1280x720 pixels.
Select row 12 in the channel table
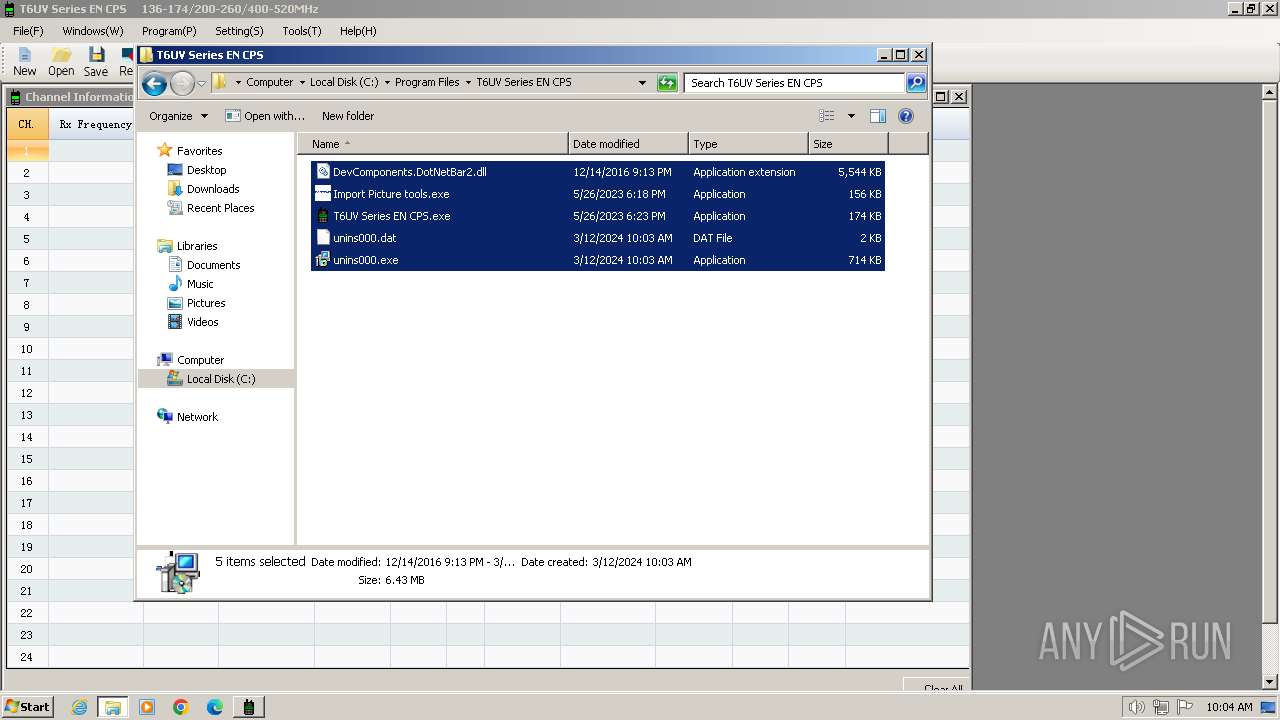(x=27, y=393)
